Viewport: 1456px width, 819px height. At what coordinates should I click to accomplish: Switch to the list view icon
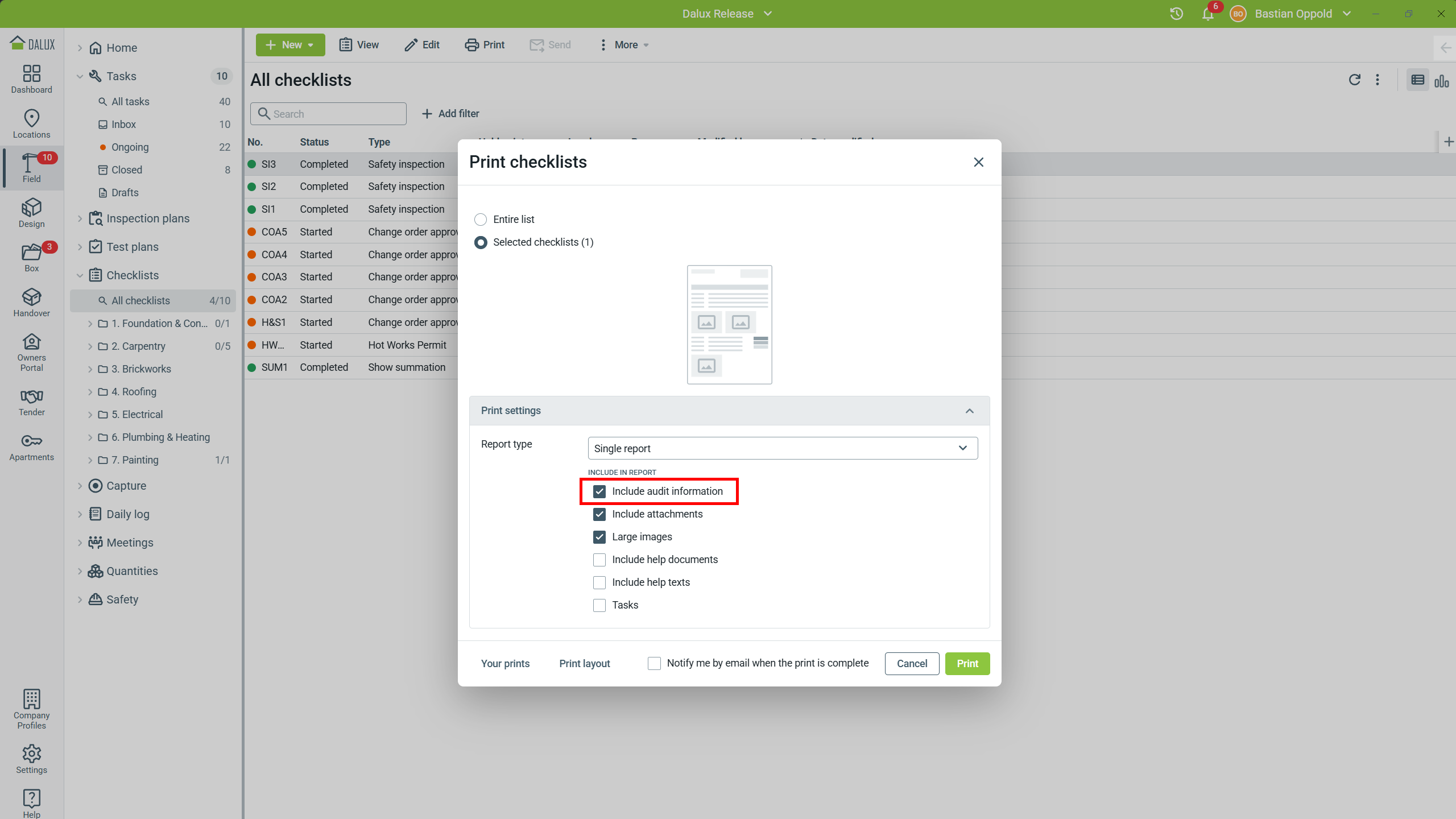(1417, 80)
